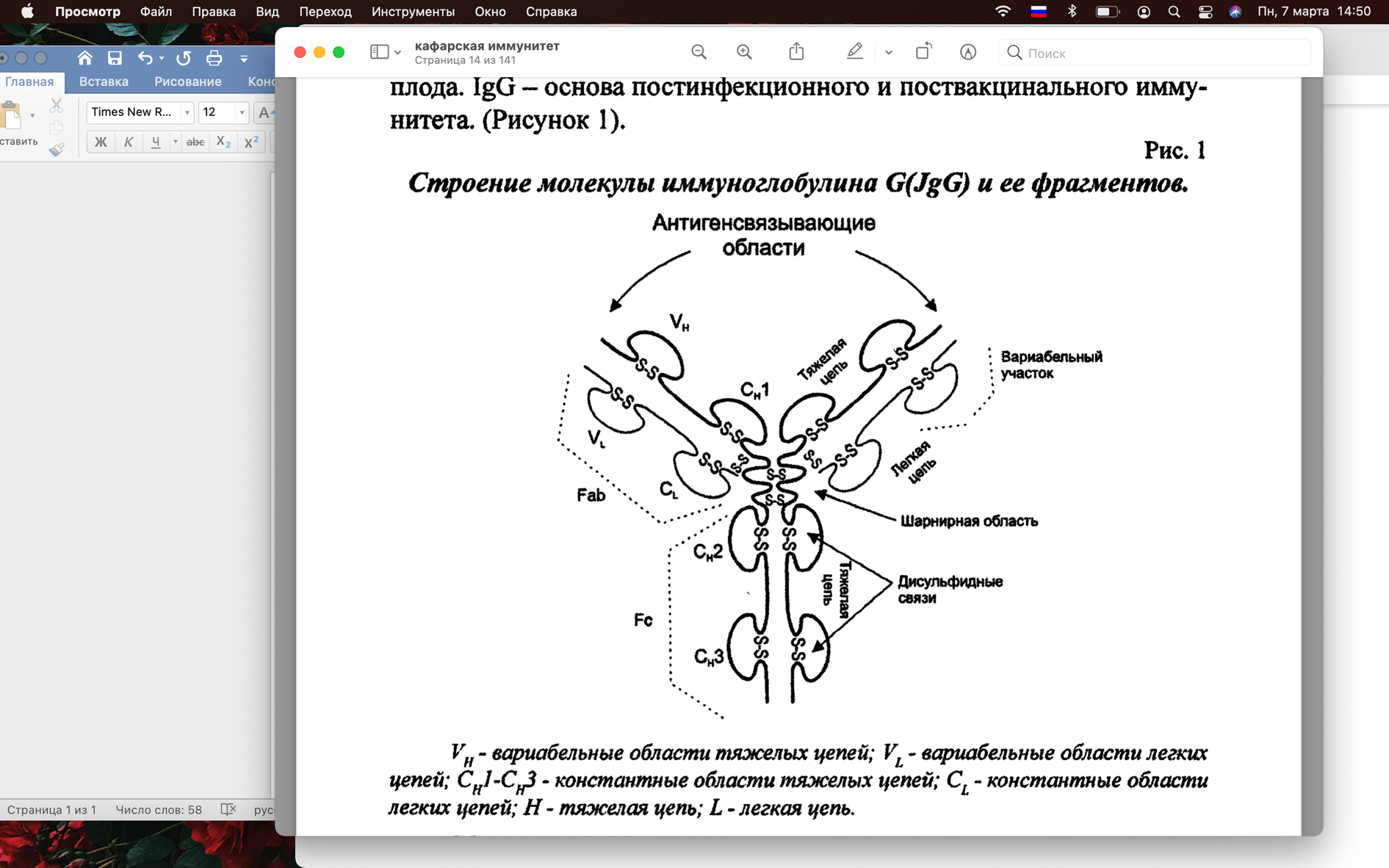The image size is (1389, 868).
Task: Zoom in the Preview document
Action: click(744, 52)
